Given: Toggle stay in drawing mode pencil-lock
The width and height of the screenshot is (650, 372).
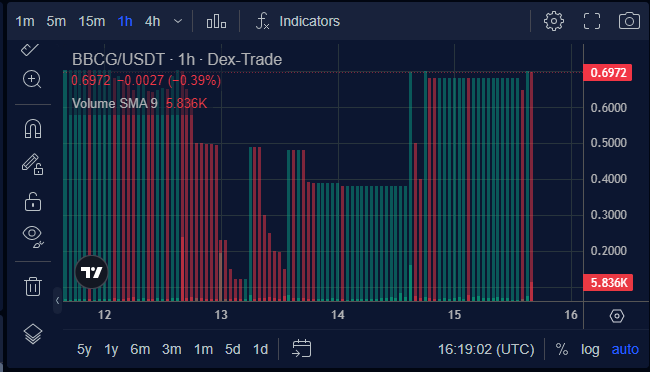Looking at the screenshot, I should tap(32, 164).
